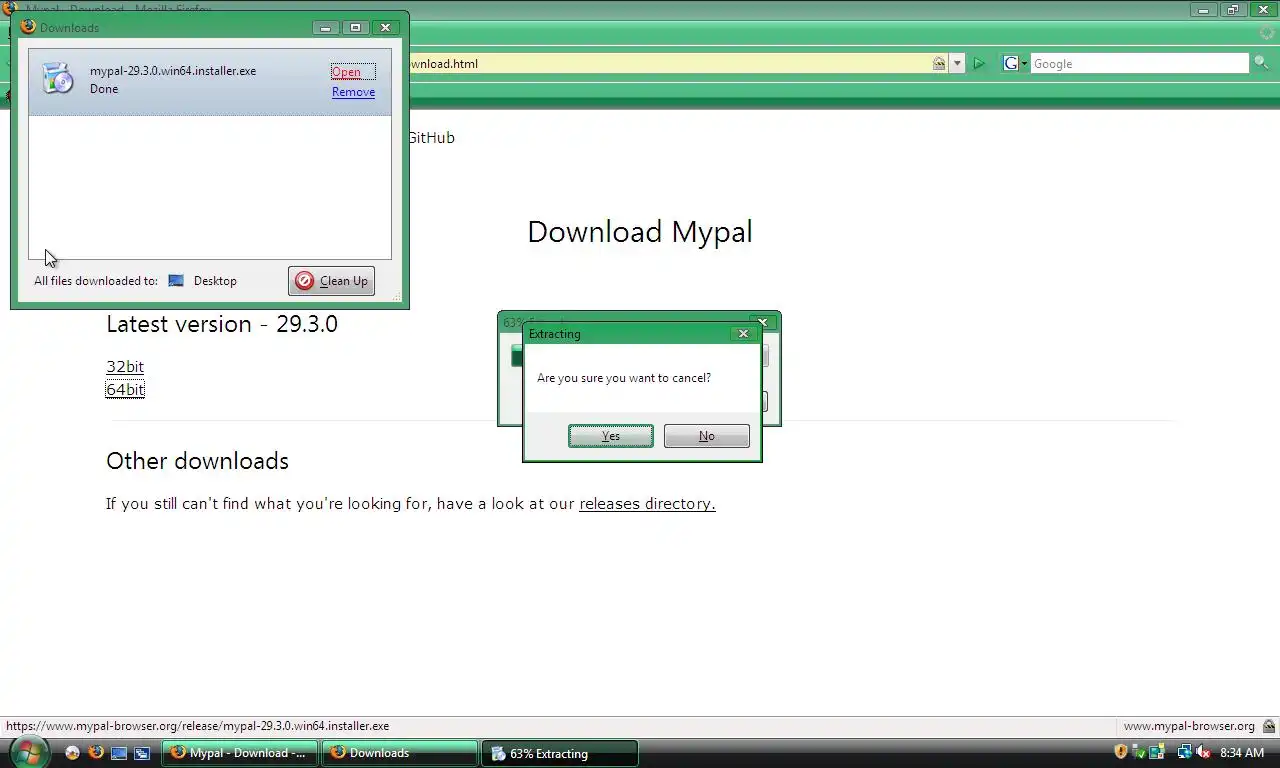Click the lock icon in the address bar

939,63
